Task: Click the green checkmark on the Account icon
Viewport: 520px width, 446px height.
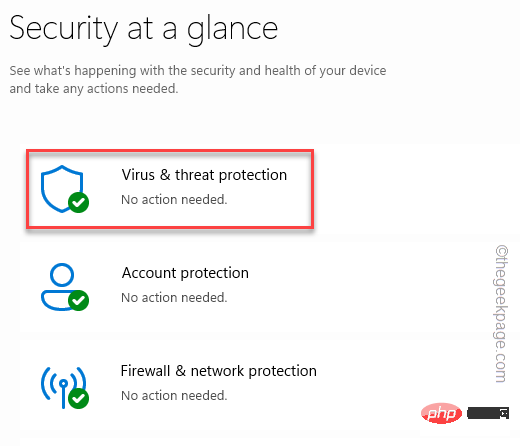Action: coord(78,300)
